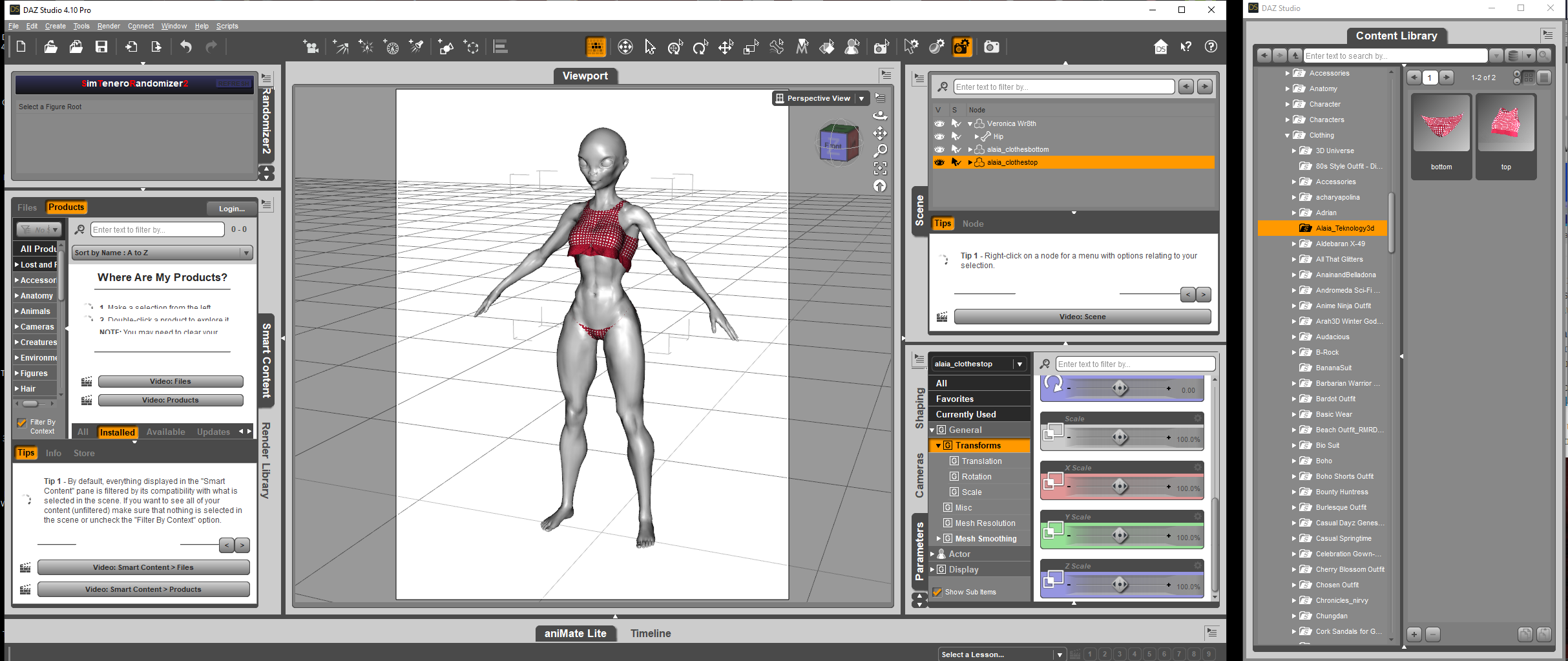Viewport: 1568px width, 661px height.
Task: Select the top clothing thumbnail in Content Library
Action: pos(1506,136)
